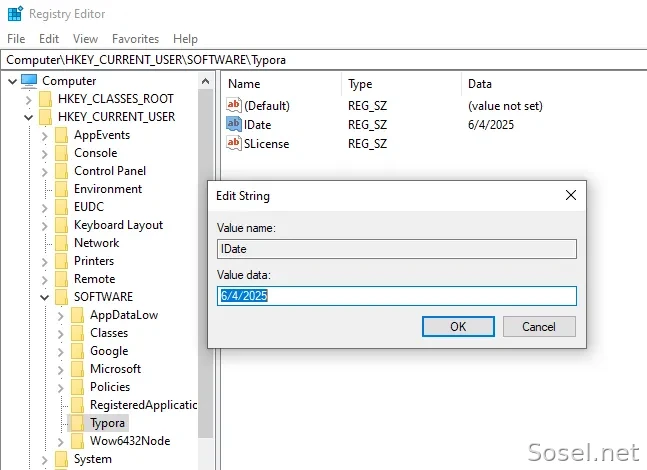Open the File menu
Screen dimensions: 647x470
[x=16, y=39]
